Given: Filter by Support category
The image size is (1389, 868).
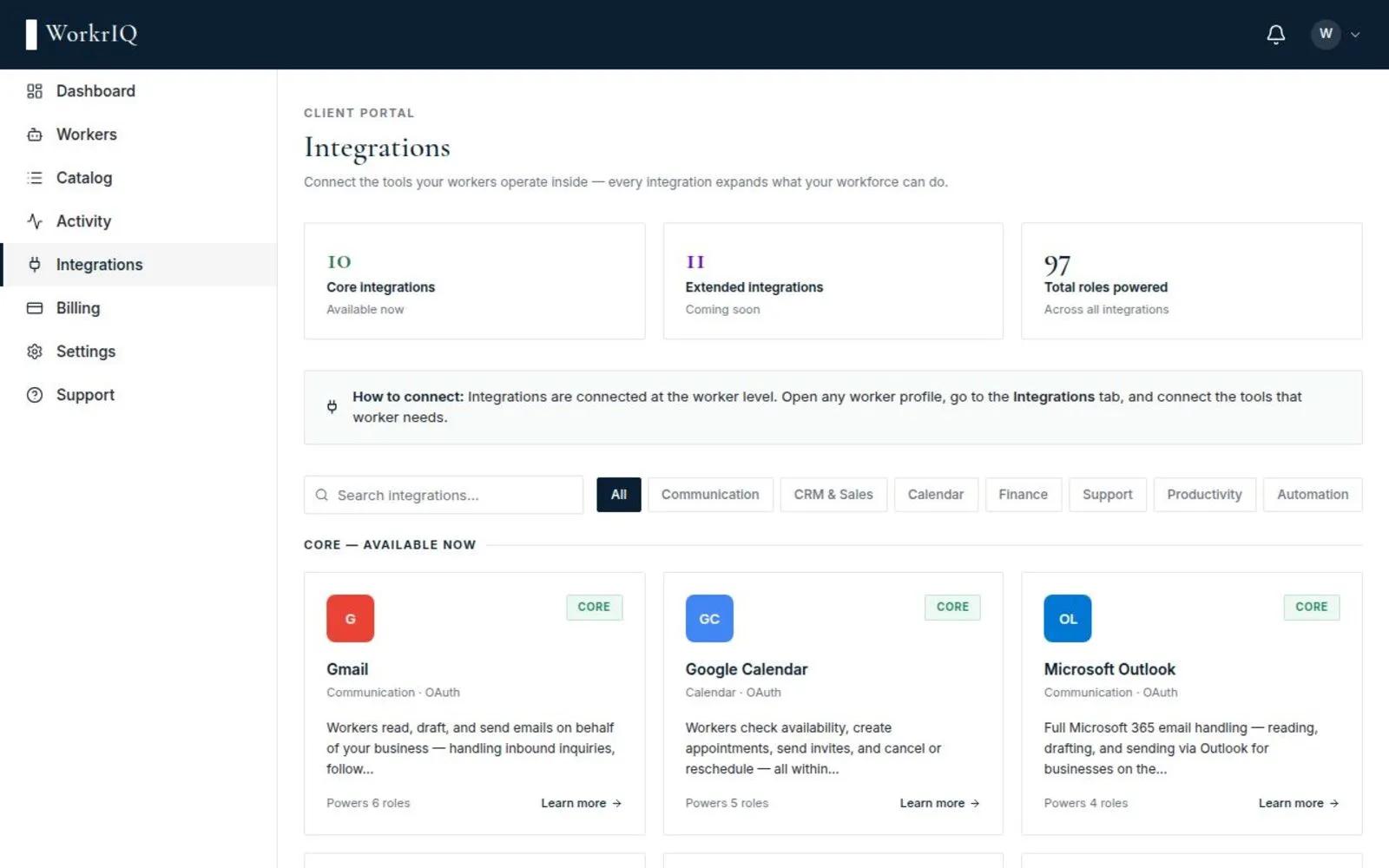Looking at the screenshot, I should click(1108, 495).
